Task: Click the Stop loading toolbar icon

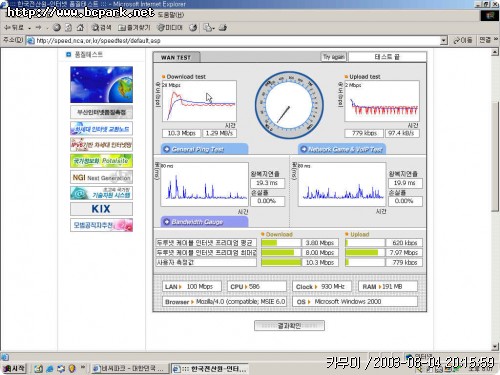Action: pyautogui.click(x=57, y=28)
